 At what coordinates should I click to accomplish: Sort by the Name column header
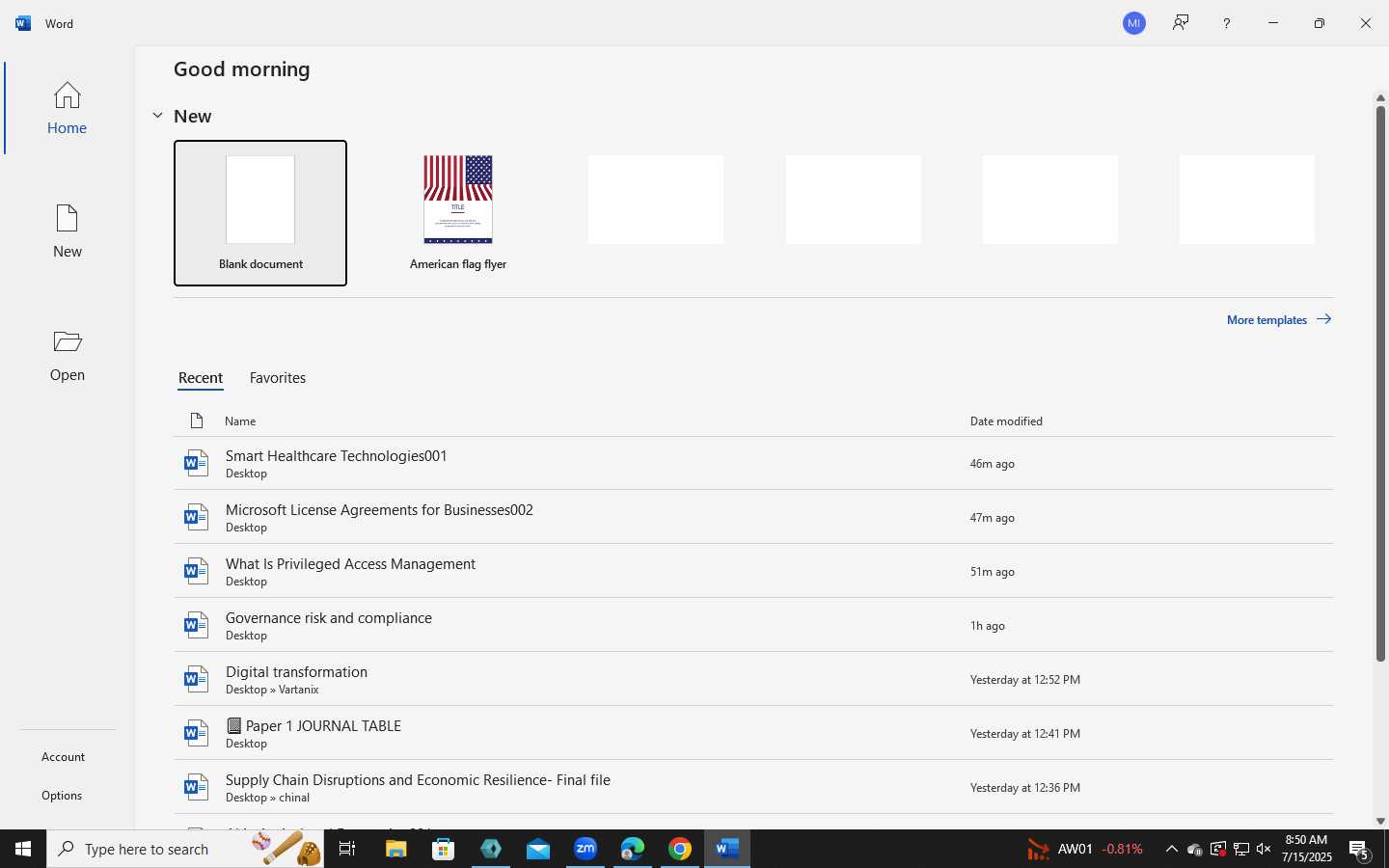pyautogui.click(x=240, y=421)
